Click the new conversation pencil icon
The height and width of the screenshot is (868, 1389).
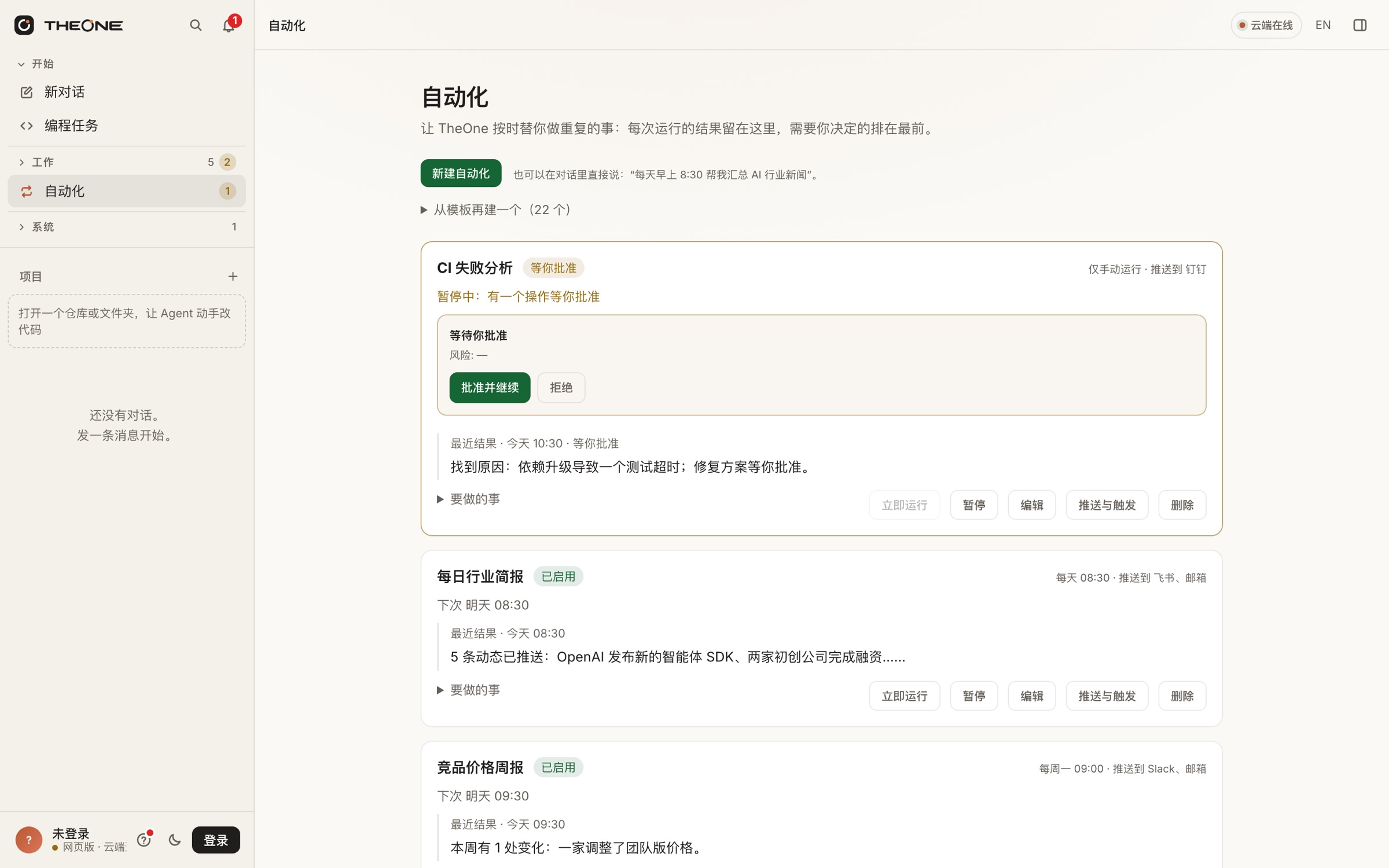27,93
